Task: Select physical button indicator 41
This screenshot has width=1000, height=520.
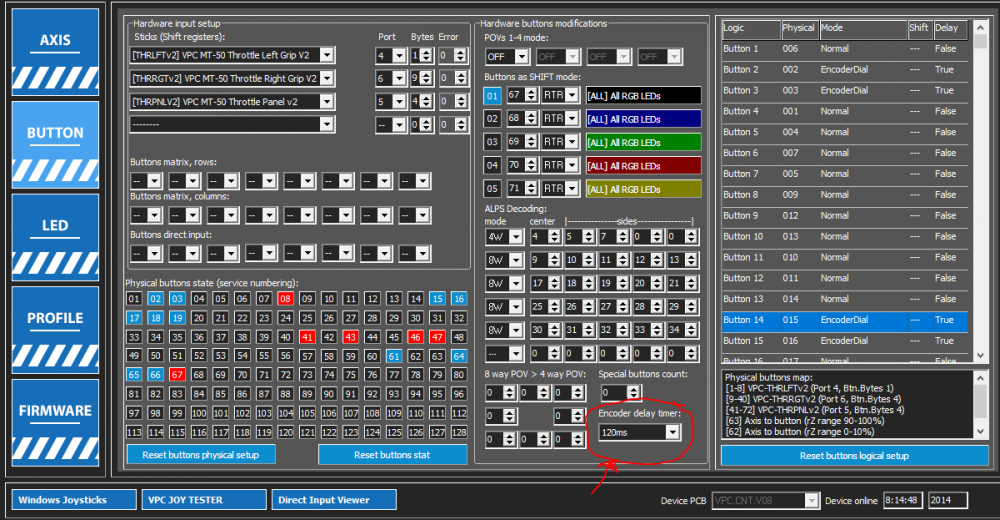Action: pyautogui.click(x=307, y=338)
